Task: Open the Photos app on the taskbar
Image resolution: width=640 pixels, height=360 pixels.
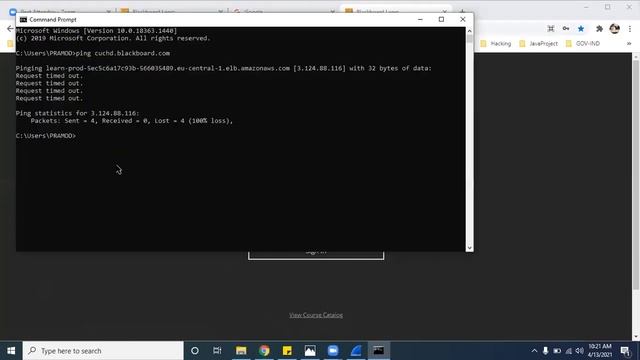Action: coord(310,351)
